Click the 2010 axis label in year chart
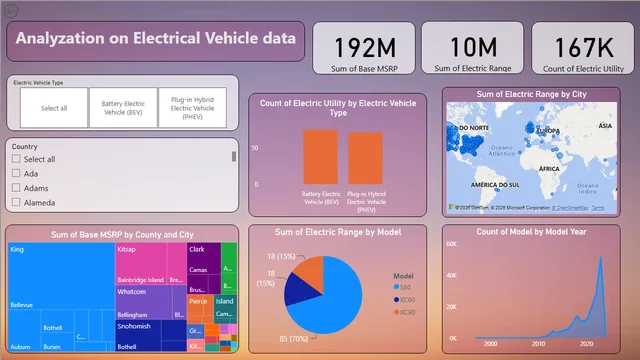640x360 pixels. pos(538,344)
